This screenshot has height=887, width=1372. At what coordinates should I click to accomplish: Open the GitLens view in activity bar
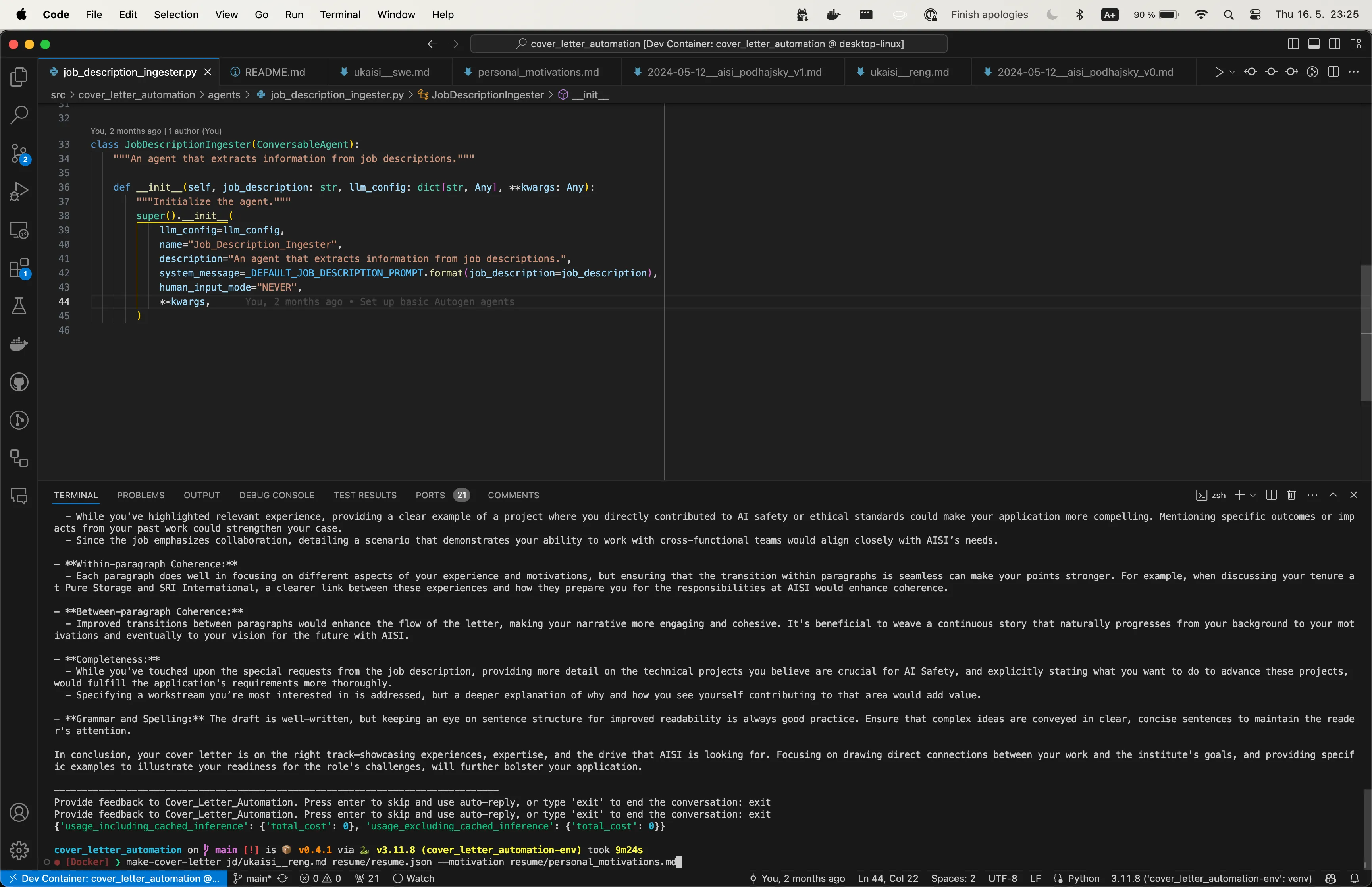point(19,420)
